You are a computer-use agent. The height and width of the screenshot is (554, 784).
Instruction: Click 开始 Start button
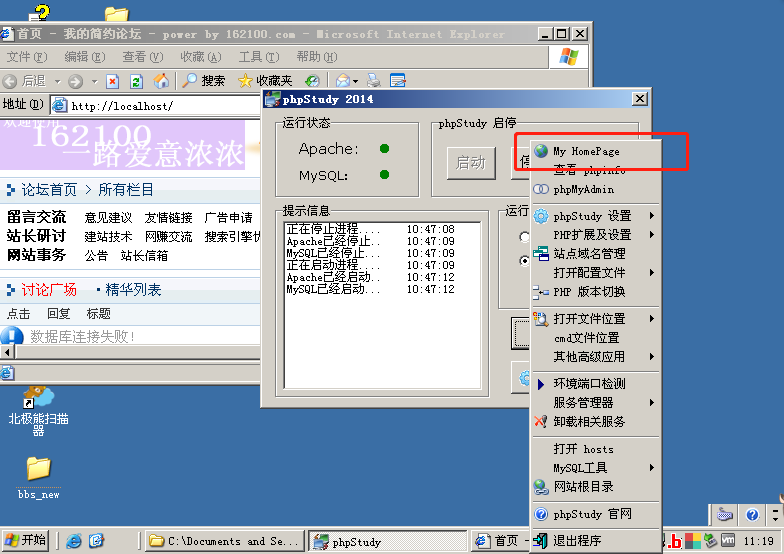[26, 540]
